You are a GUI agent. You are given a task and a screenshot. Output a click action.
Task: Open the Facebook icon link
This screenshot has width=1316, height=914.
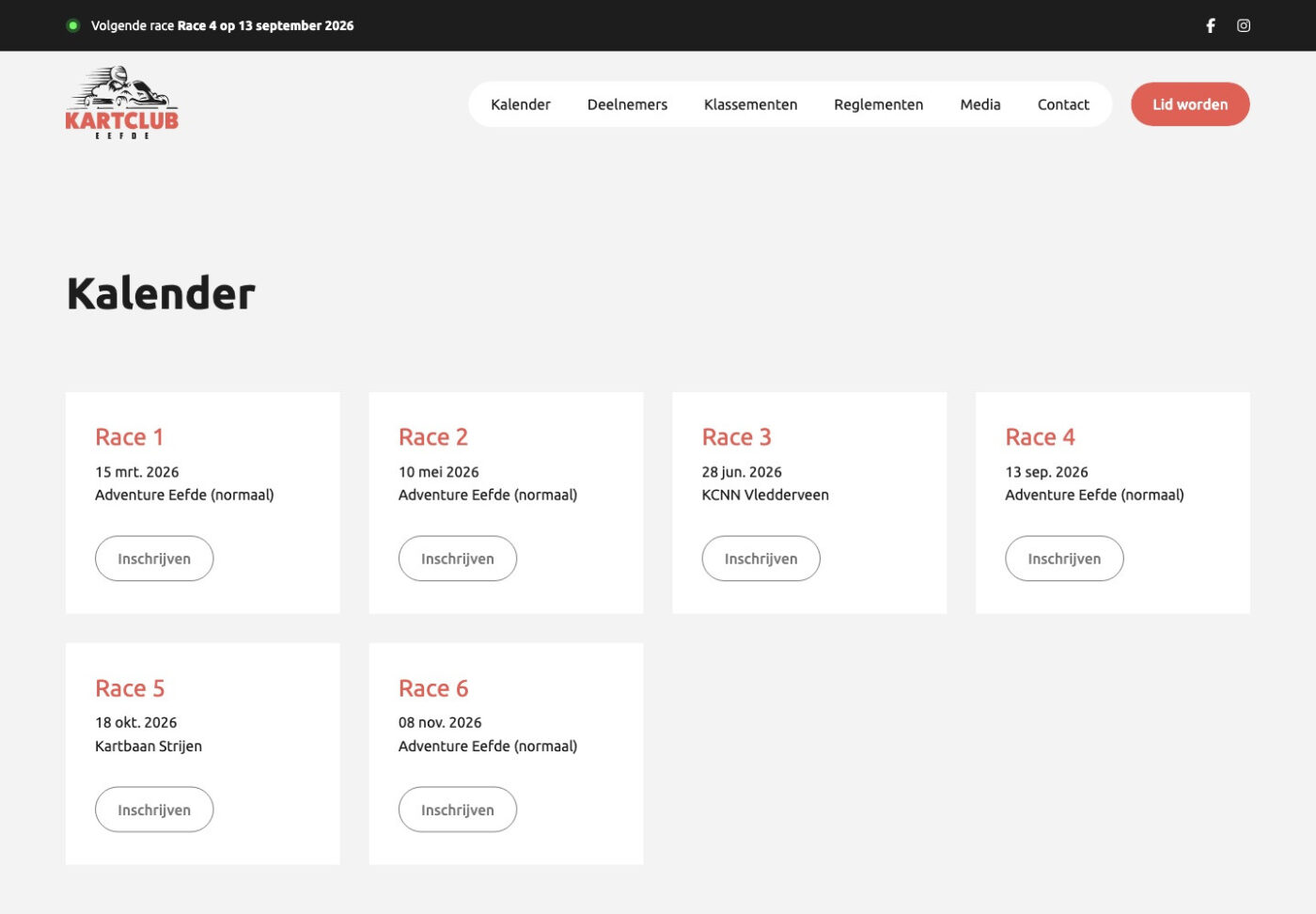(1211, 25)
